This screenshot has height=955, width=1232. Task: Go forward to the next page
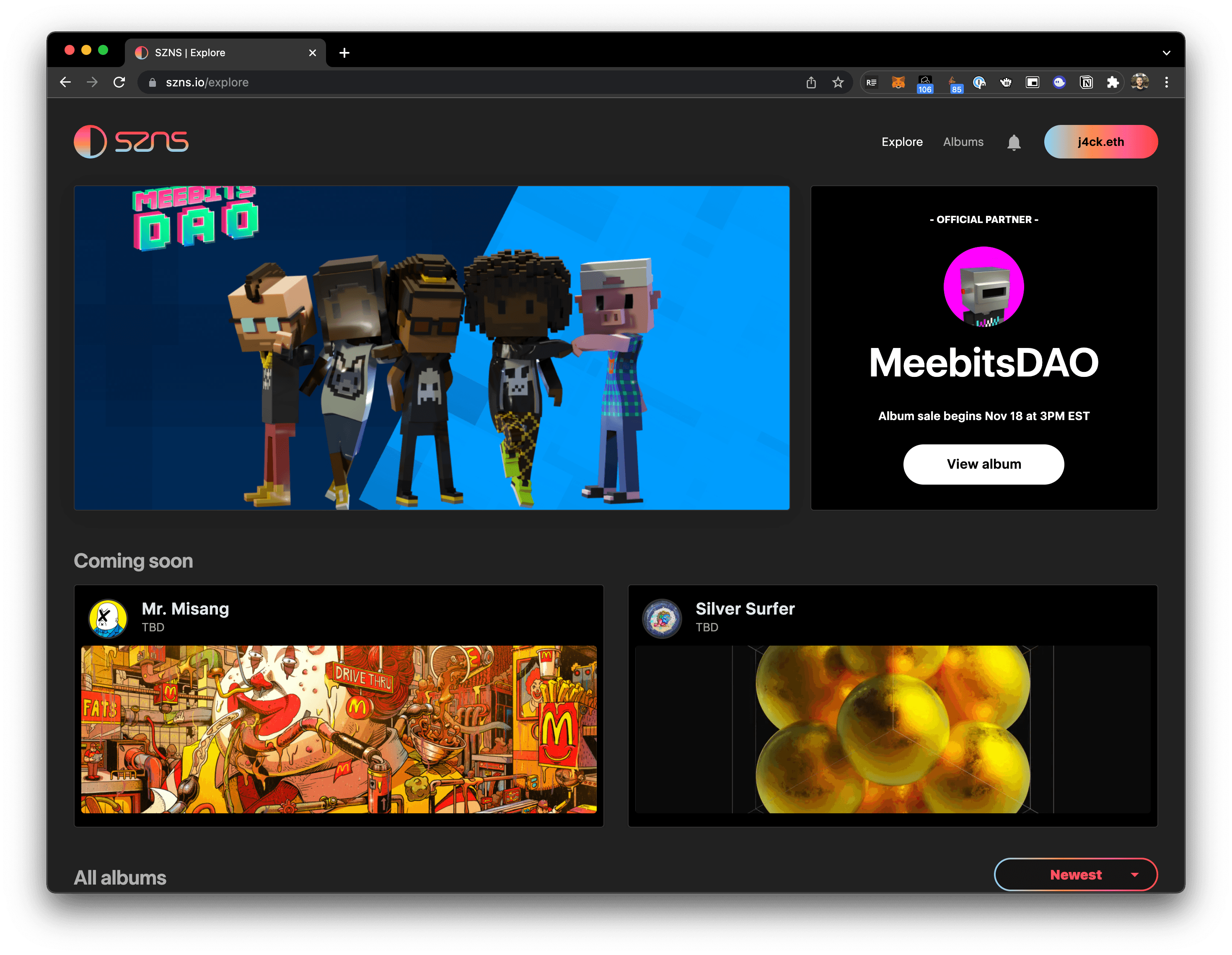tap(92, 83)
